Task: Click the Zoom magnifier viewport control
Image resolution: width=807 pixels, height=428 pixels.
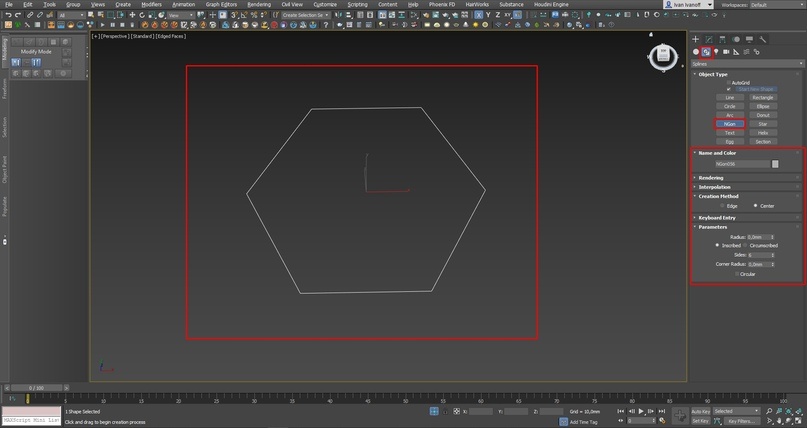Action: (x=769, y=411)
